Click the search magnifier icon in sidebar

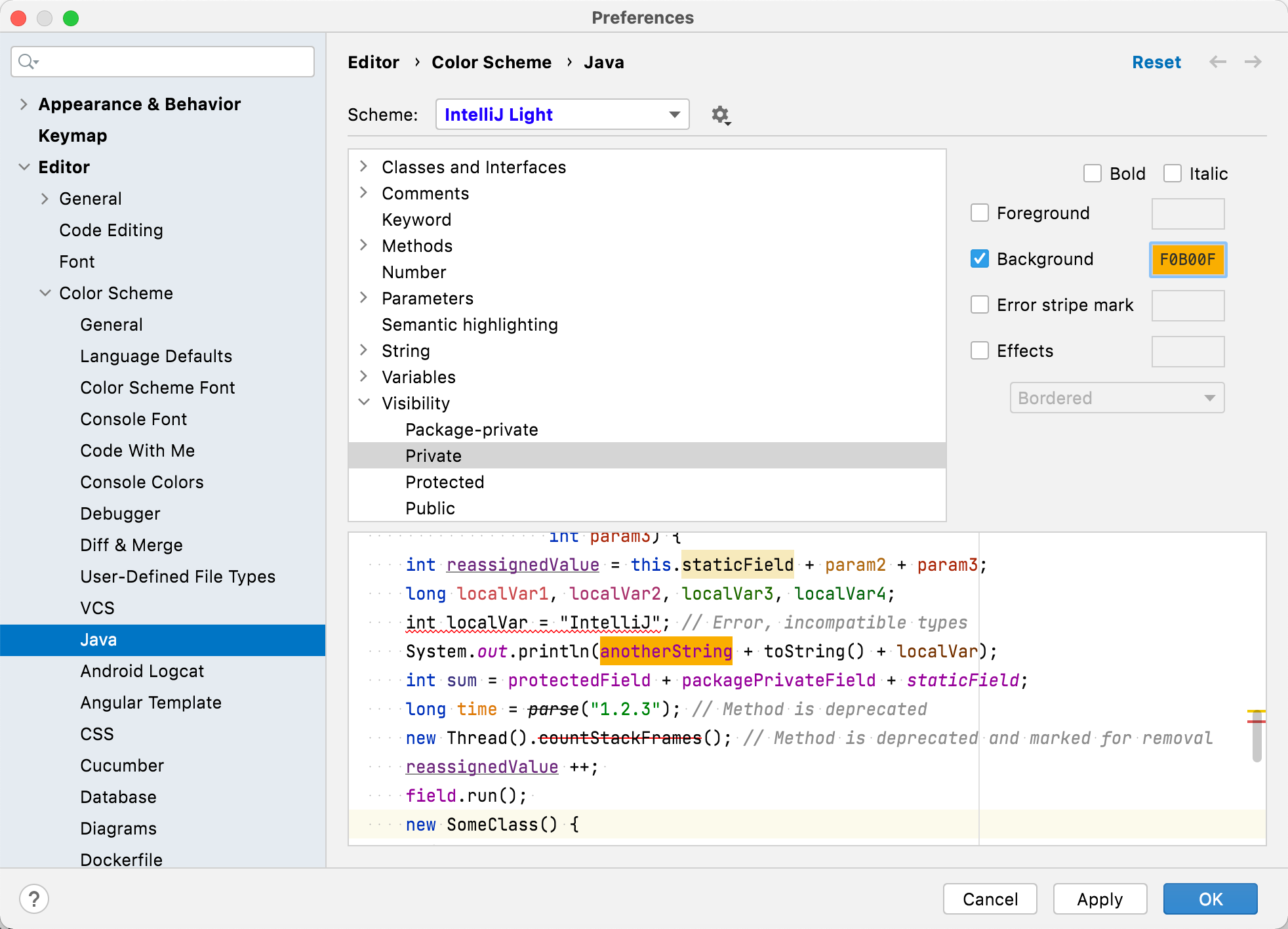tap(27, 62)
